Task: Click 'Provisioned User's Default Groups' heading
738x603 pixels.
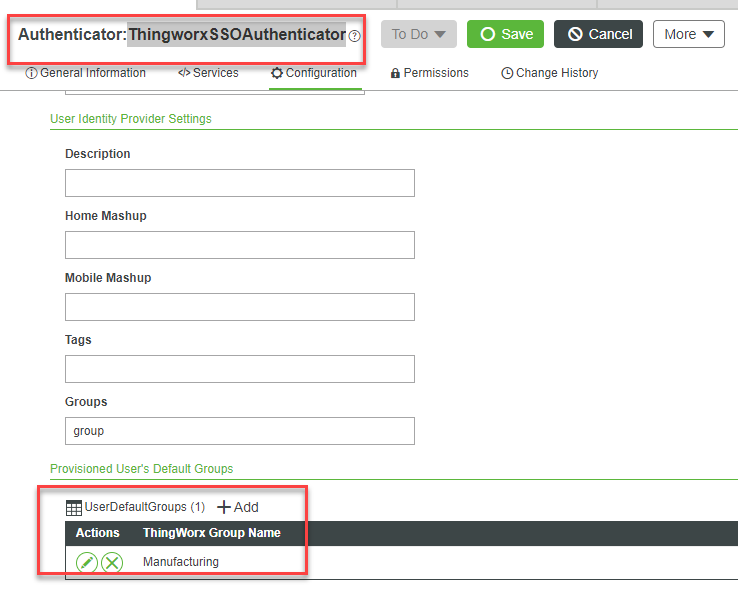Action: point(142,469)
